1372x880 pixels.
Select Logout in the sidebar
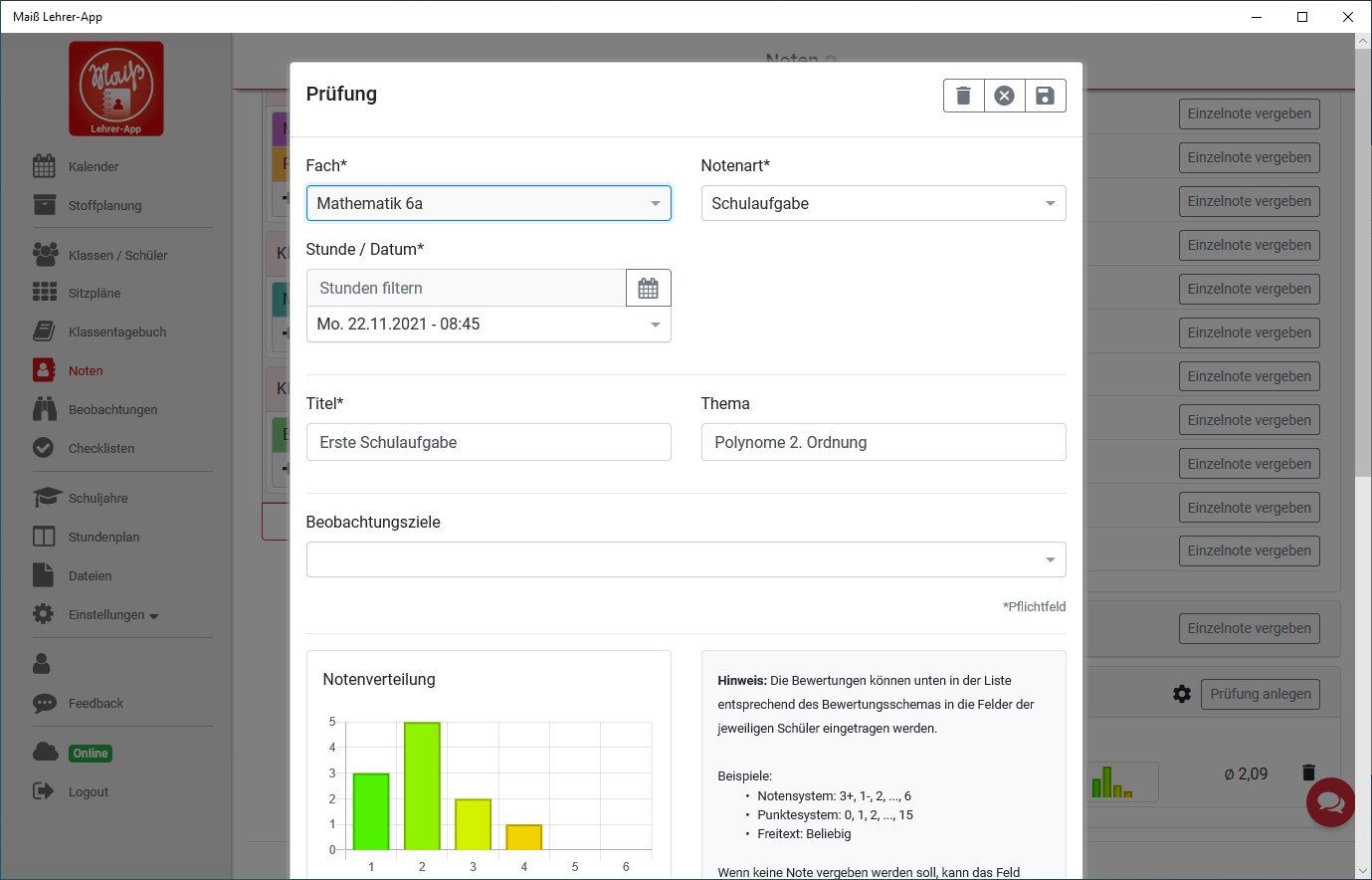coord(88,791)
